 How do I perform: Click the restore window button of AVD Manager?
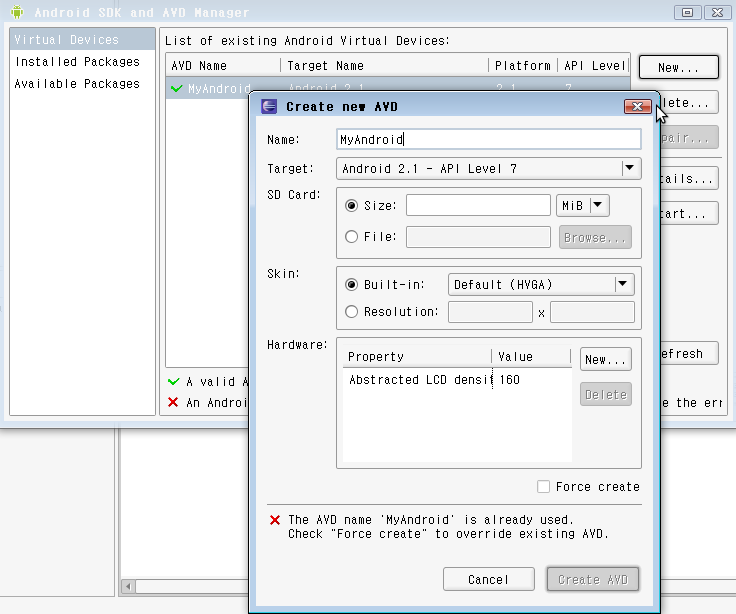[687, 12]
